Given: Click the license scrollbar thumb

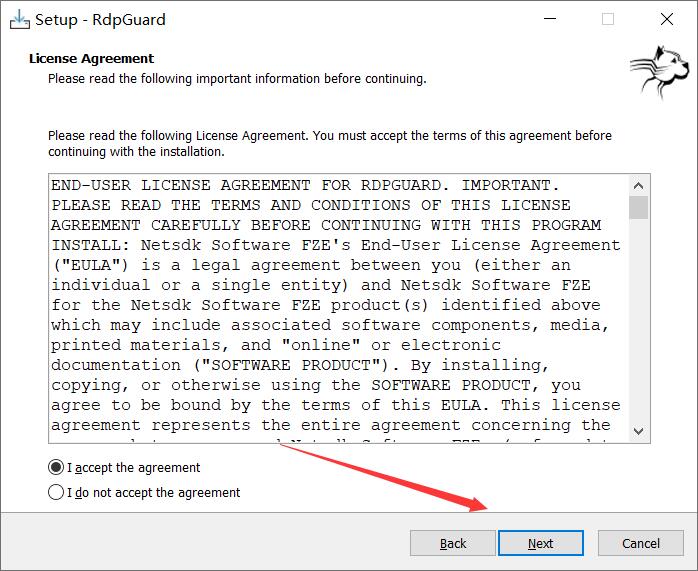Looking at the screenshot, I should [638, 207].
